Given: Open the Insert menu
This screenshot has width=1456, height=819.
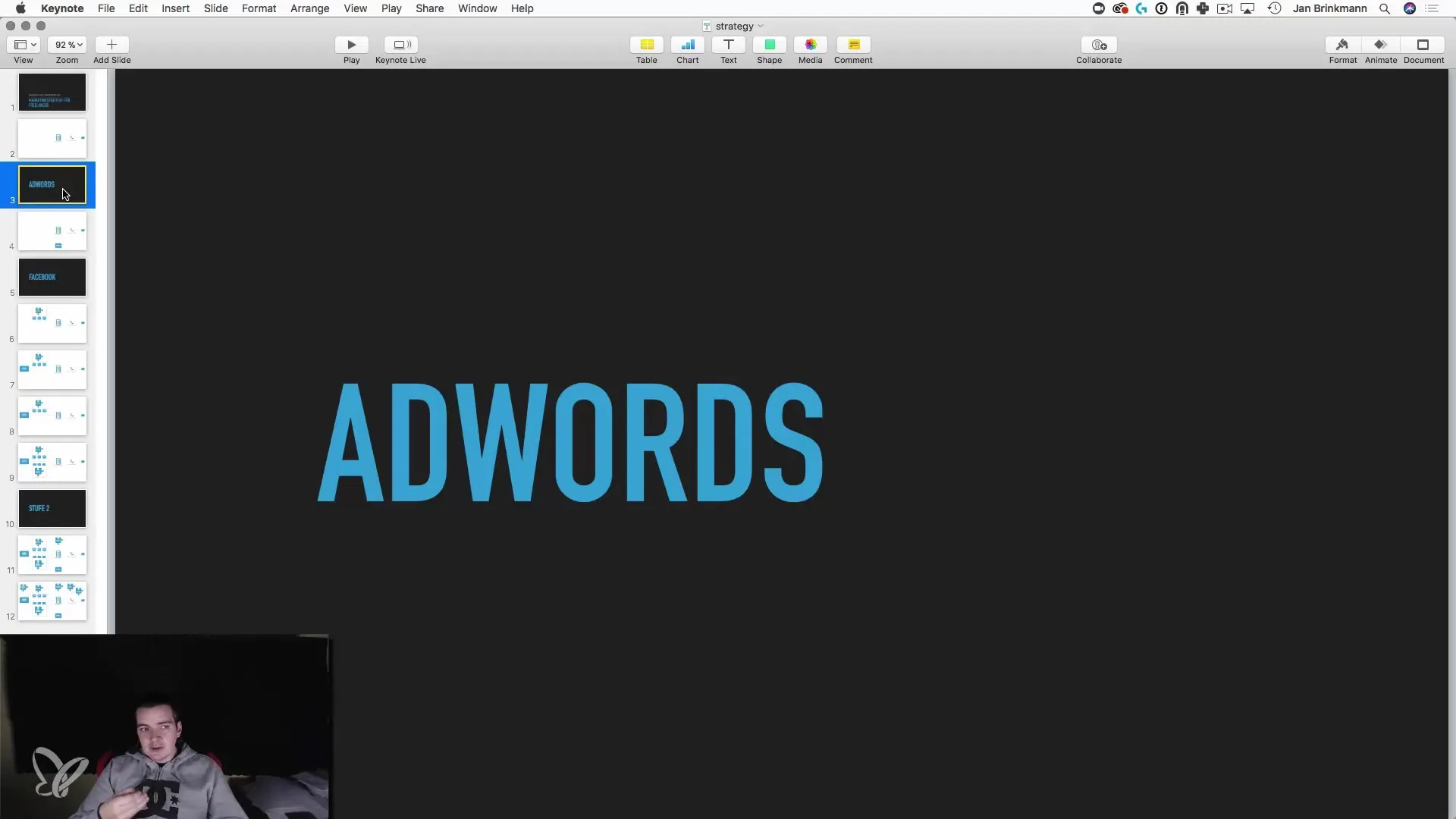Looking at the screenshot, I should click(x=175, y=8).
